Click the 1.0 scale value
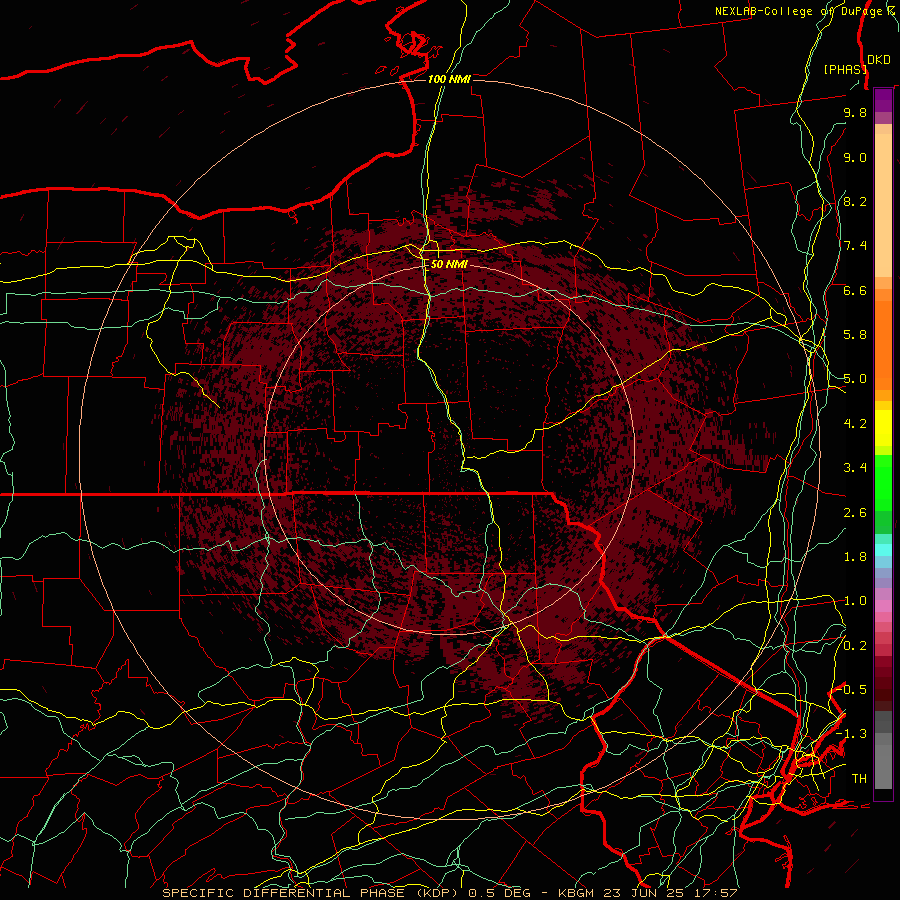 855,601
